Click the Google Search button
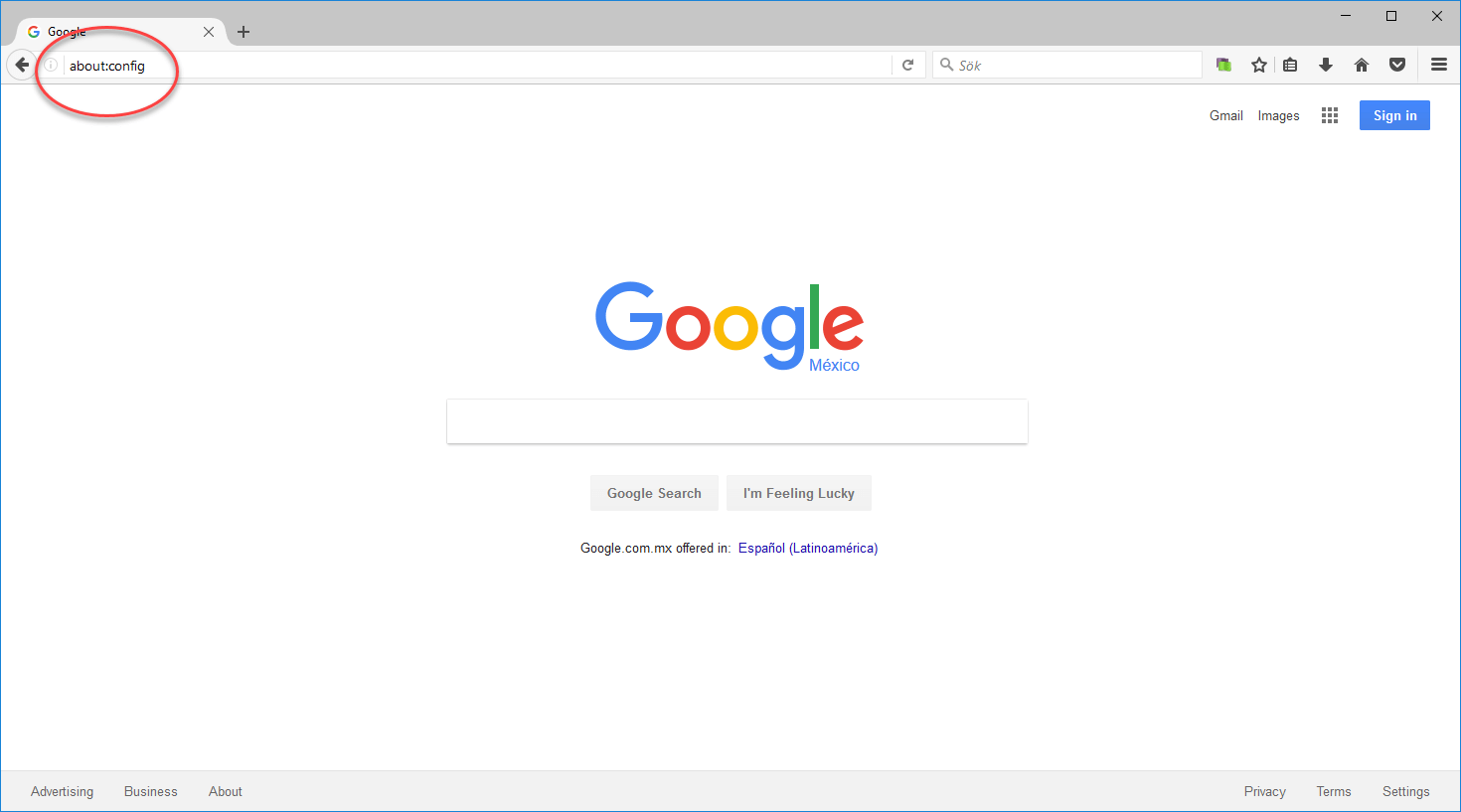Image resolution: width=1461 pixels, height=812 pixels. tap(654, 493)
